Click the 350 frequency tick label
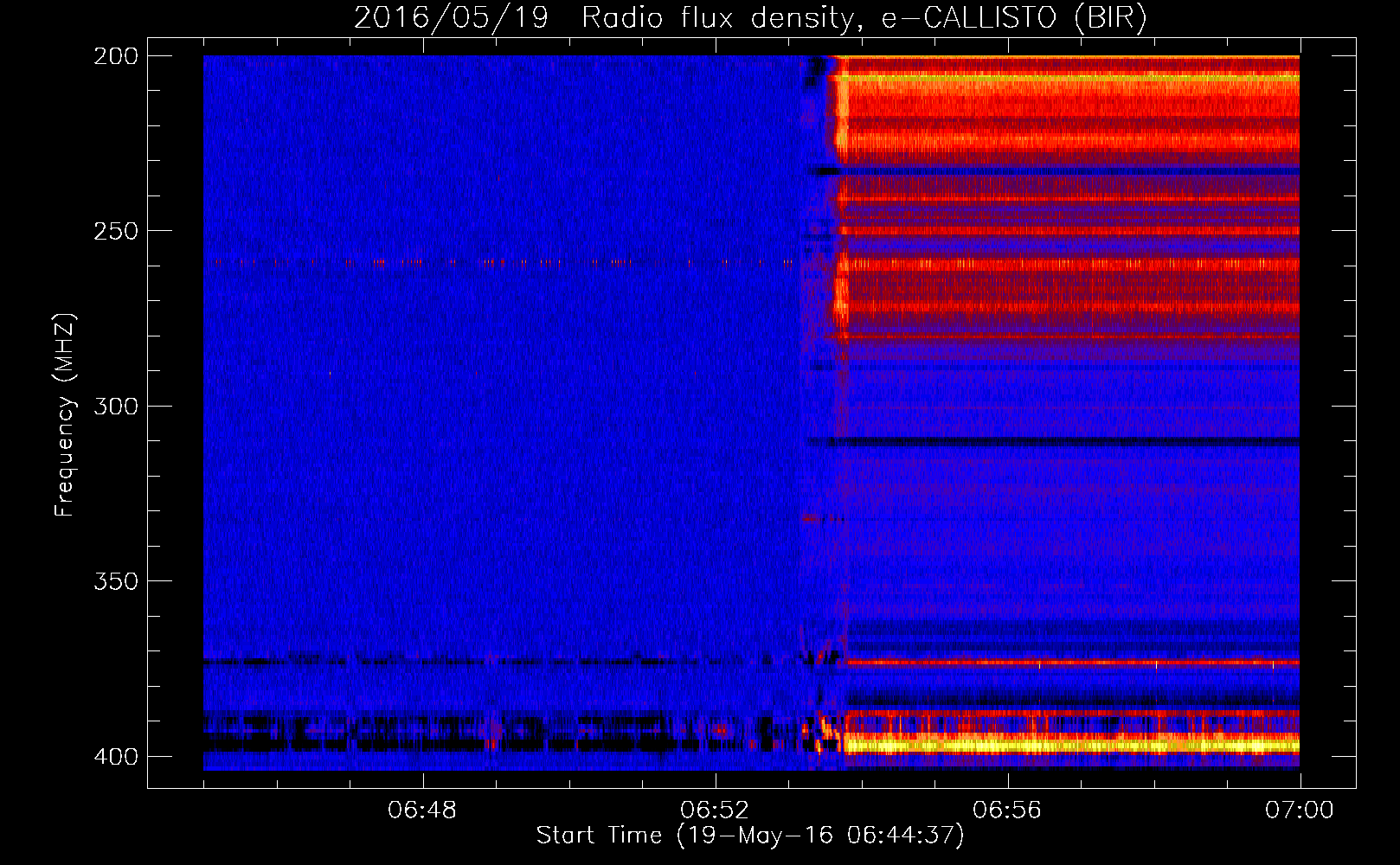1400x865 pixels. (116, 581)
